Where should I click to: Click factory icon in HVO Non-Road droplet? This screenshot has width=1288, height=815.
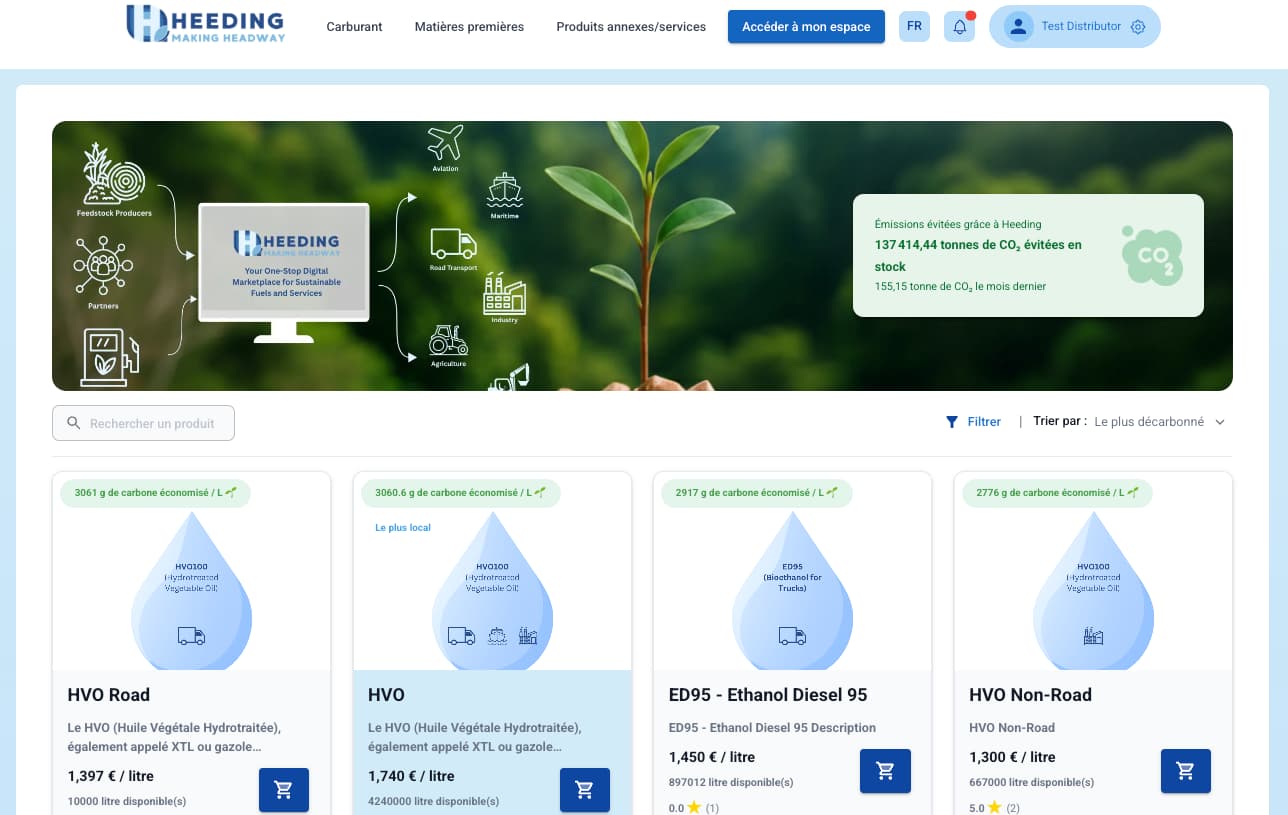point(1093,636)
